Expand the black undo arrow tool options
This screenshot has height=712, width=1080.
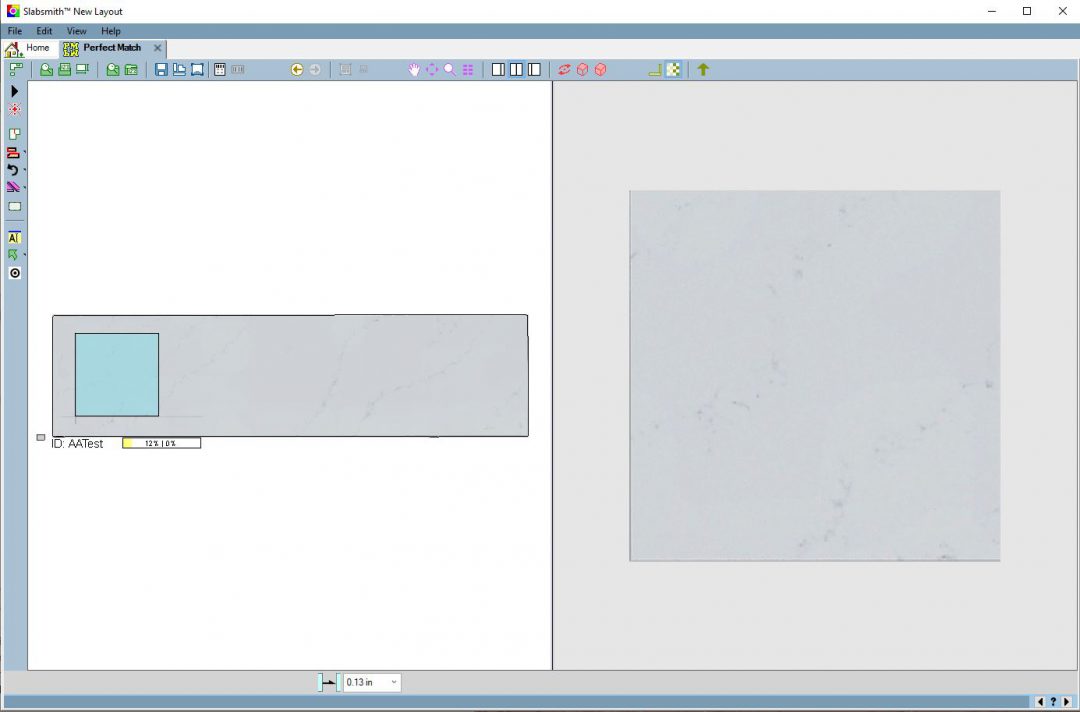click(x=24, y=170)
